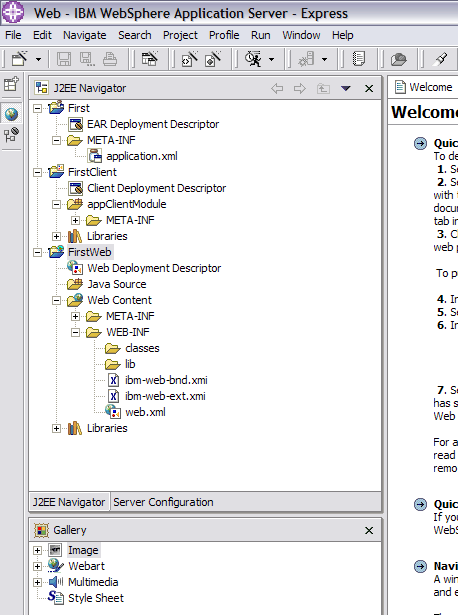Open the server gear dropdown arrow

coord(324,60)
